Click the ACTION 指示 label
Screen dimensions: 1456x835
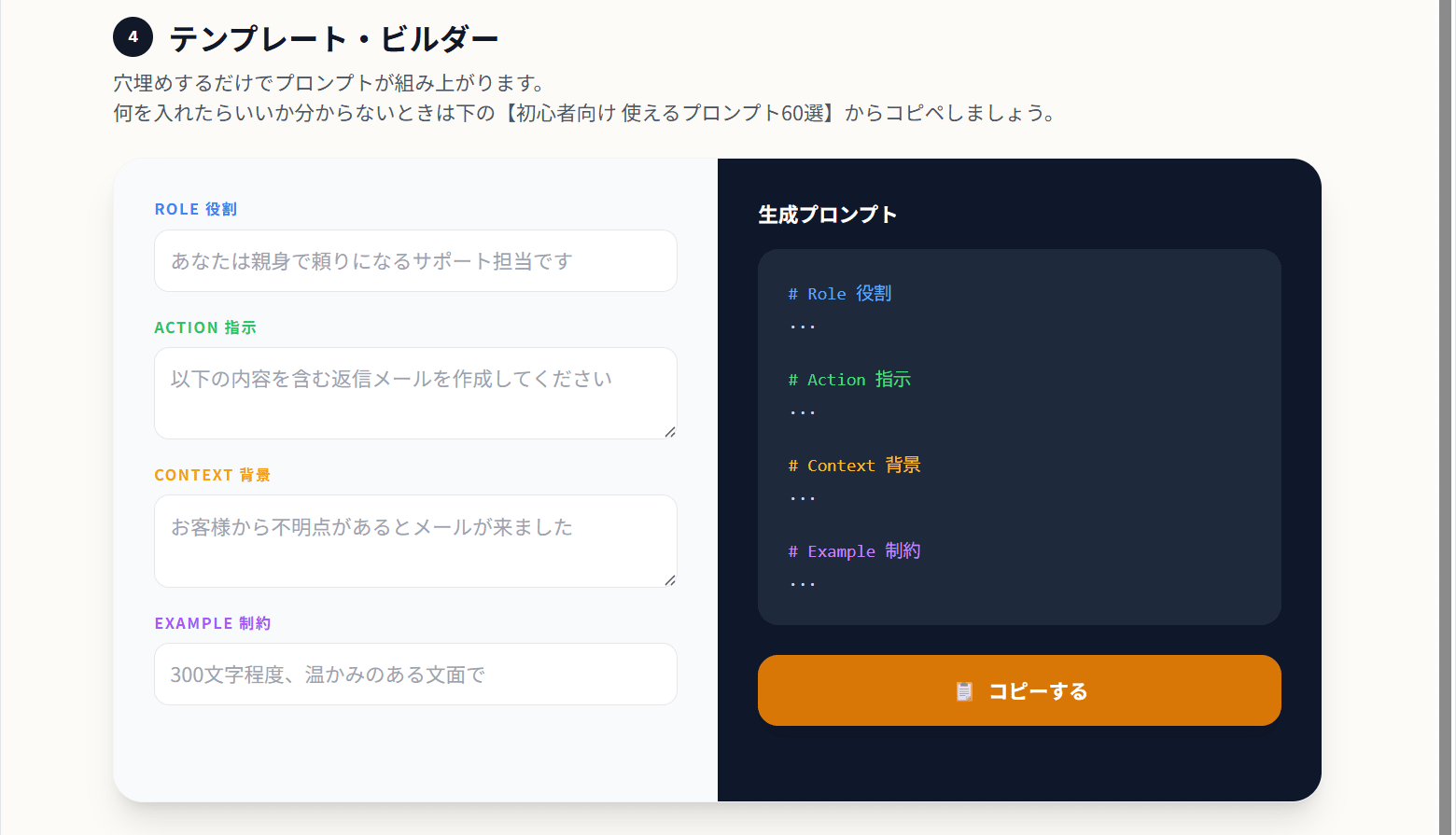(205, 327)
